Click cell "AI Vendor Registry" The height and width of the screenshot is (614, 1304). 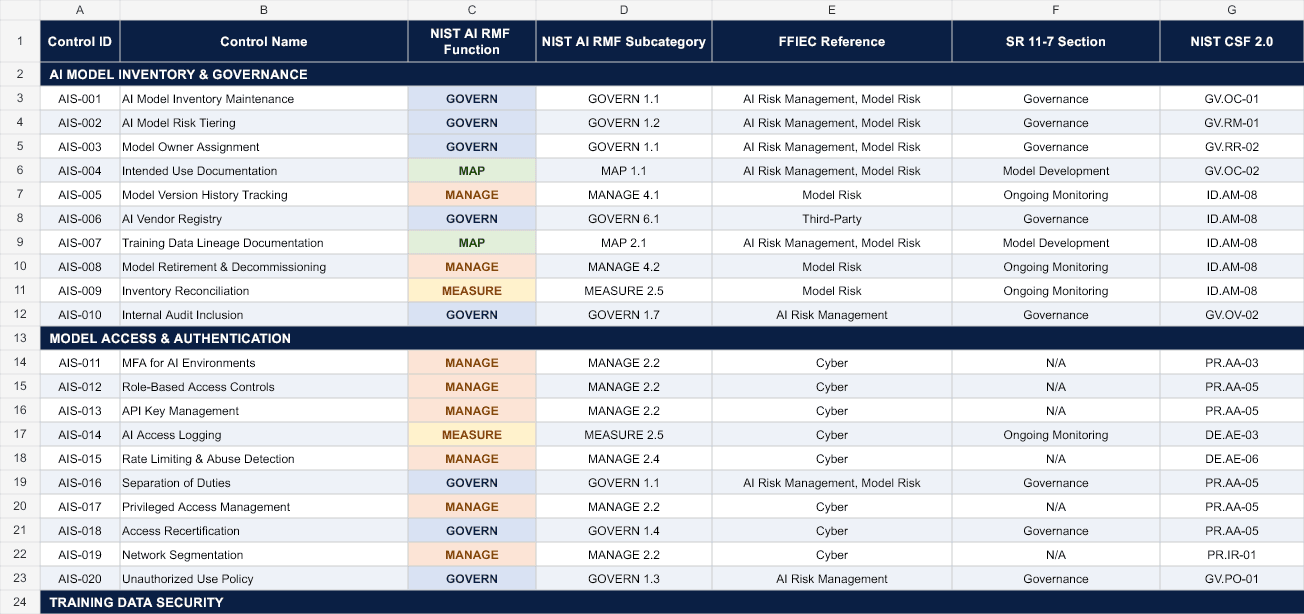click(x=264, y=218)
